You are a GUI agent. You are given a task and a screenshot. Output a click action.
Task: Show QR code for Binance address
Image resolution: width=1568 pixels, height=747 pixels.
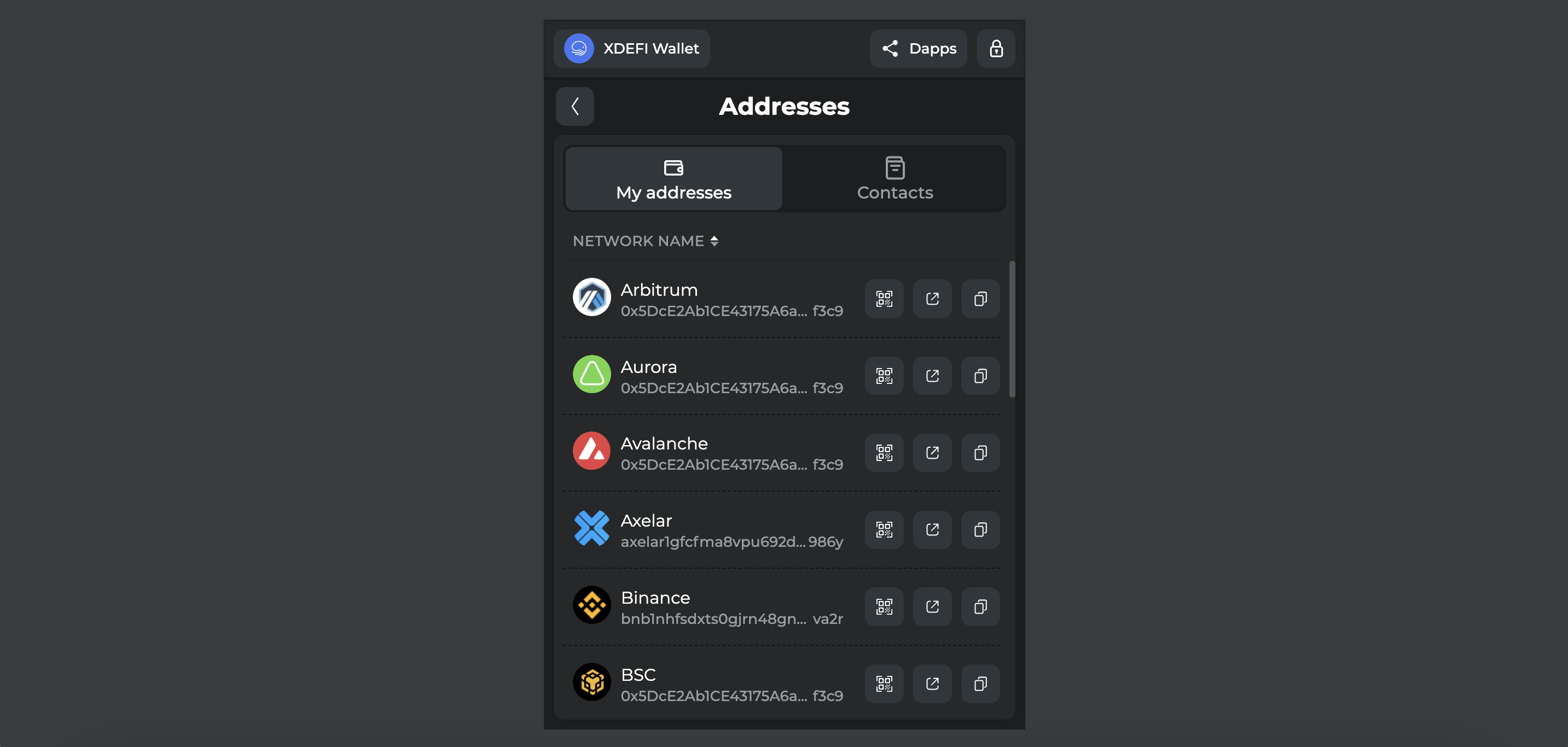(884, 606)
